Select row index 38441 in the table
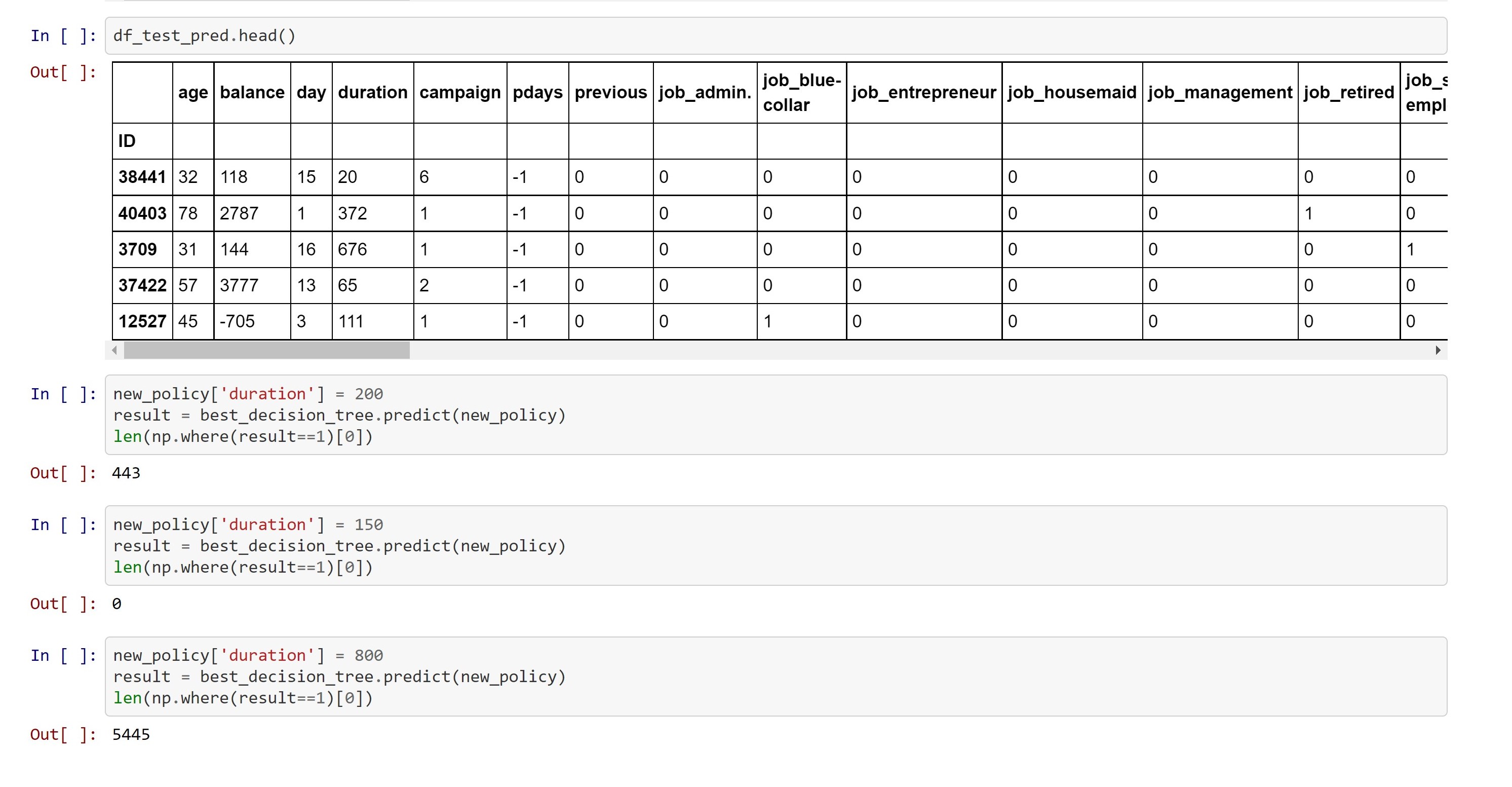 click(x=142, y=177)
